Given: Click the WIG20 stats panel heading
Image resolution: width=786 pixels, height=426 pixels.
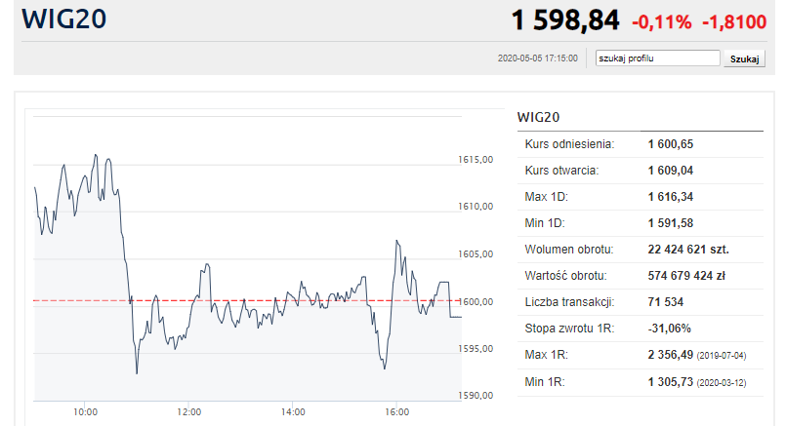Looking at the screenshot, I should tap(538, 117).
